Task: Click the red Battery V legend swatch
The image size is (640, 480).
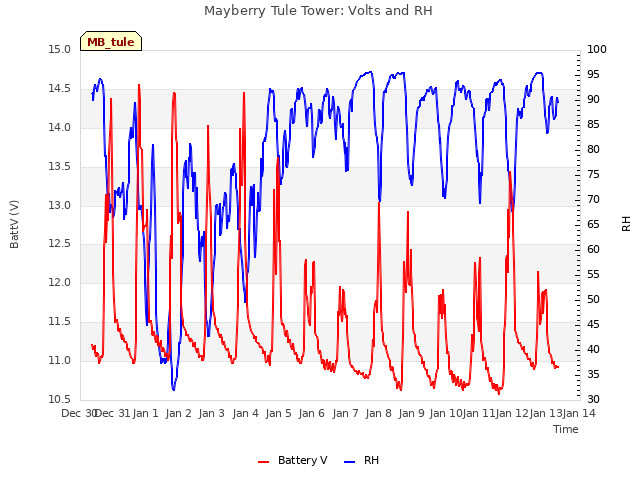Action: (x=264, y=461)
